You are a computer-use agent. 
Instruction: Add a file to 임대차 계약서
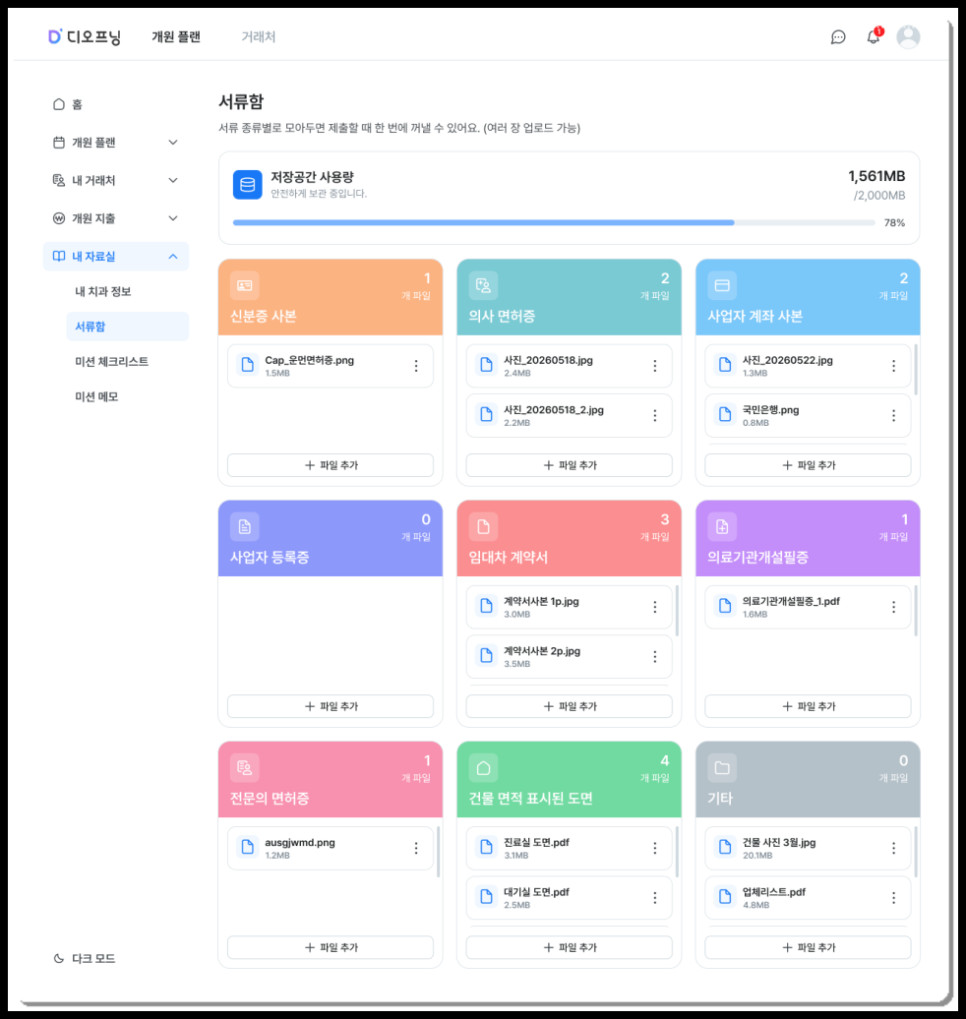pyautogui.click(x=569, y=706)
